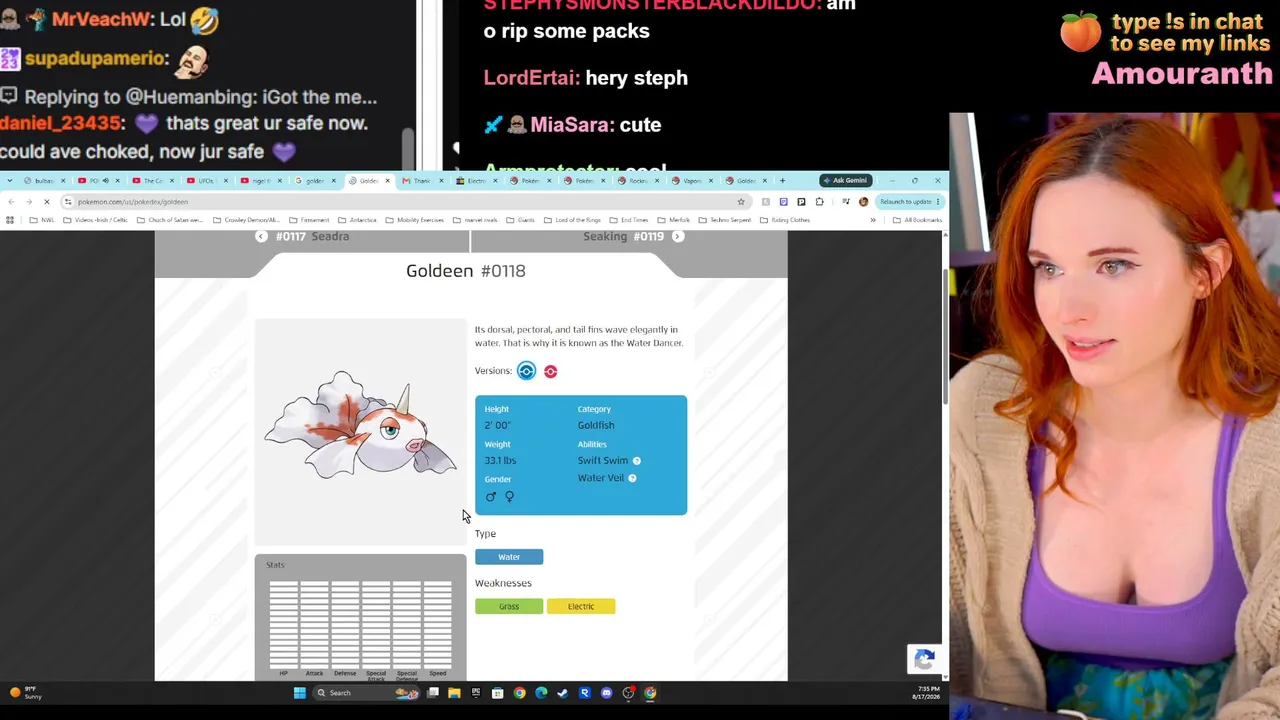This screenshot has height=720, width=1280.
Task: Select the blue version Poké Ball
Action: click(526, 371)
